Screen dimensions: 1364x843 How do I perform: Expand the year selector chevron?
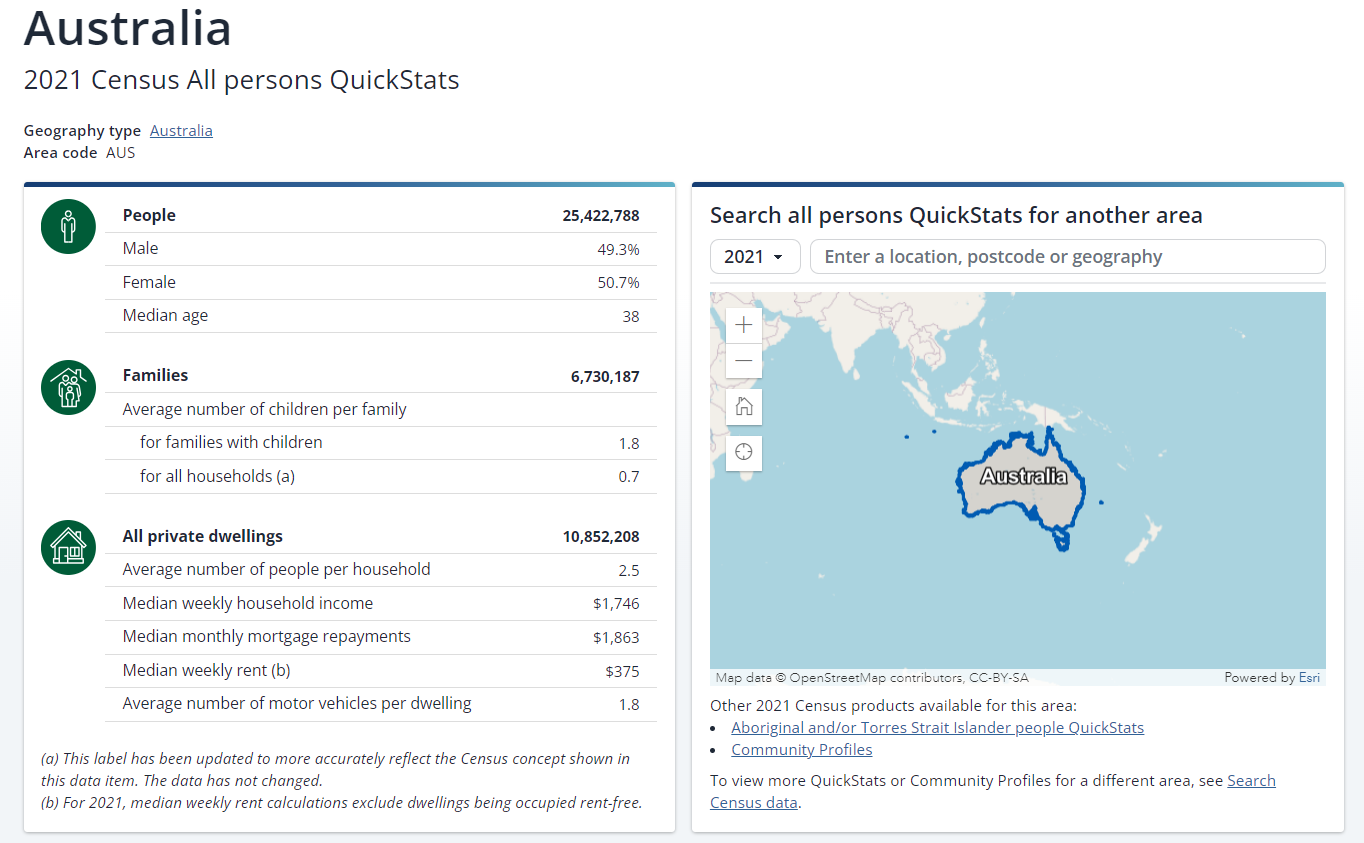tap(778, 256)
